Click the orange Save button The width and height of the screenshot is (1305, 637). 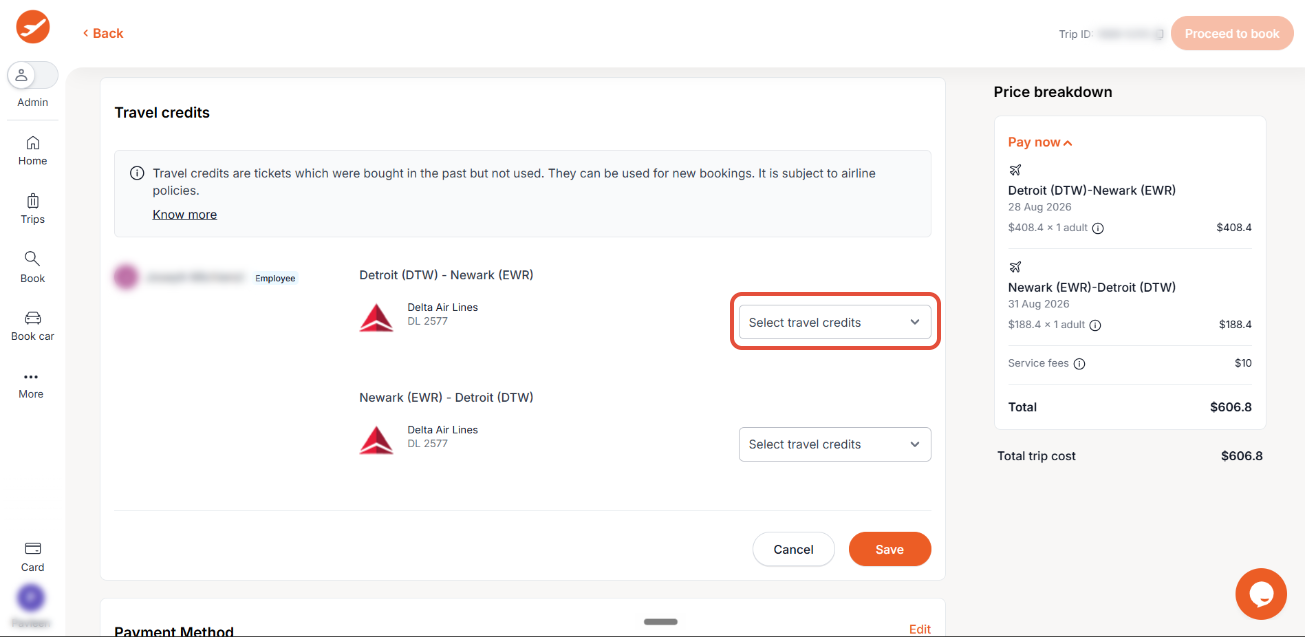click(889, 549)
